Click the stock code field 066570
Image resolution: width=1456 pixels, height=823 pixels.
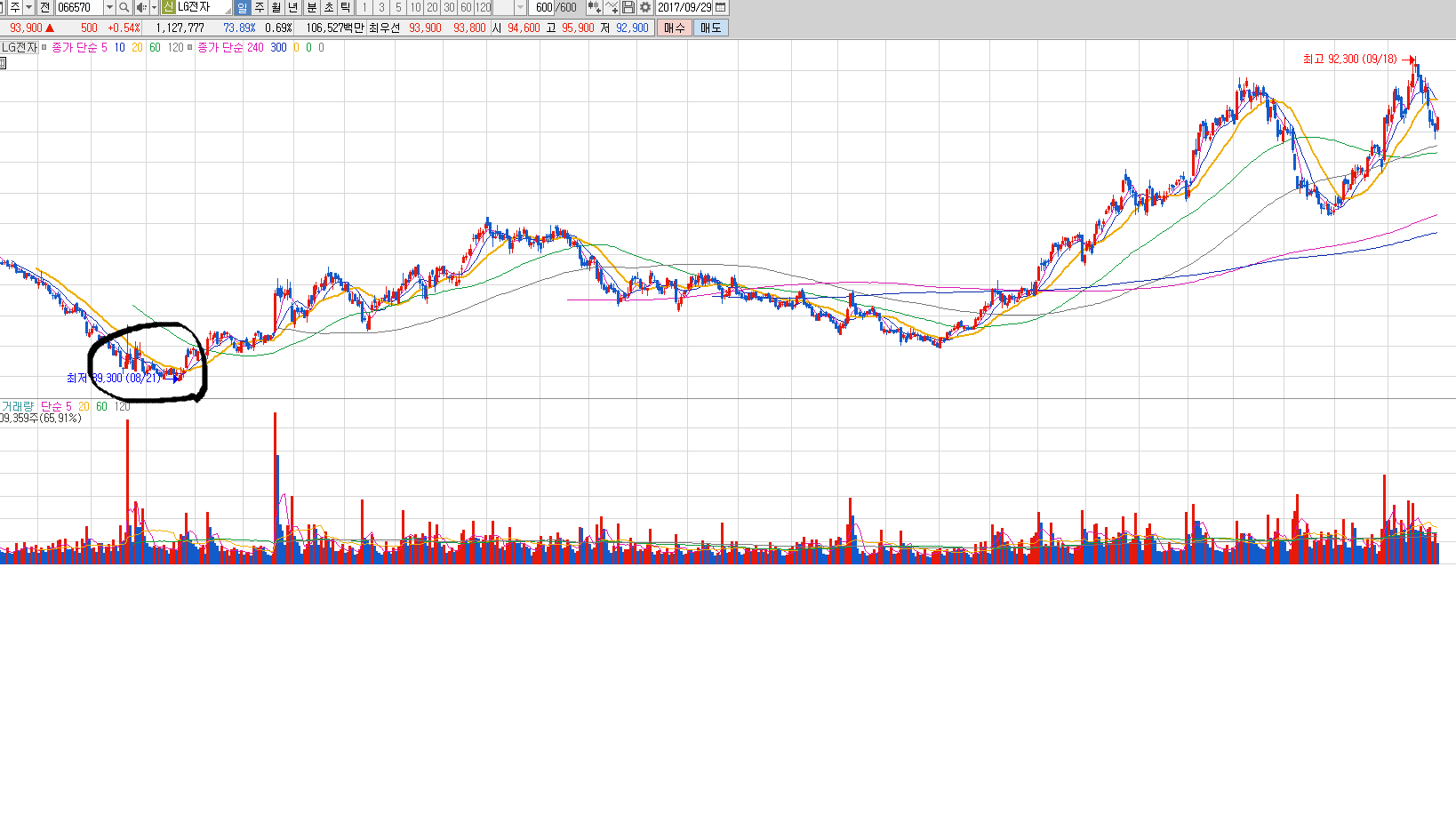coord(79,7)
